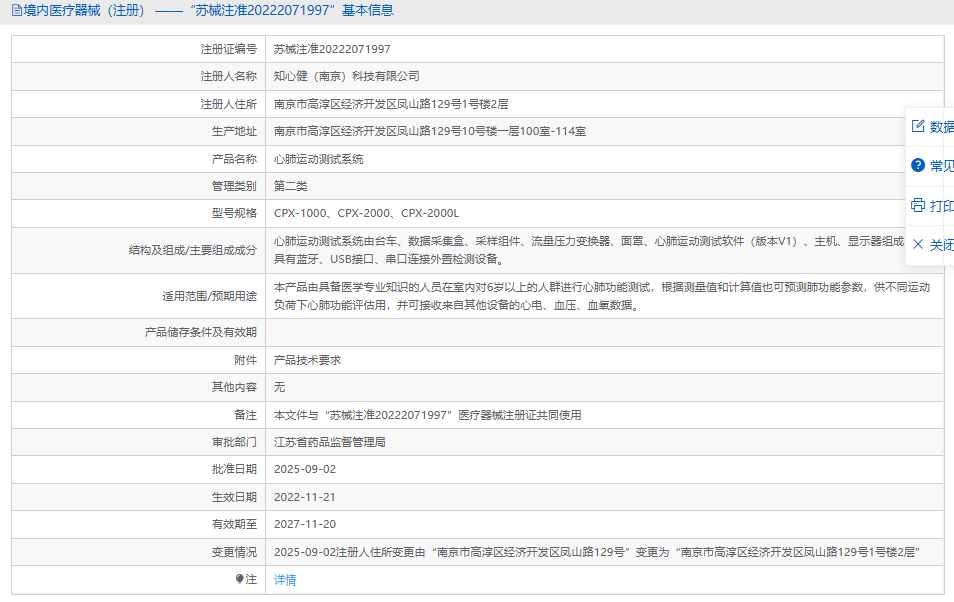Image resolution: width=954 pixels, height=602 pixels.
Task: Click the document icon beside the page title
Action: coord(16,10)
